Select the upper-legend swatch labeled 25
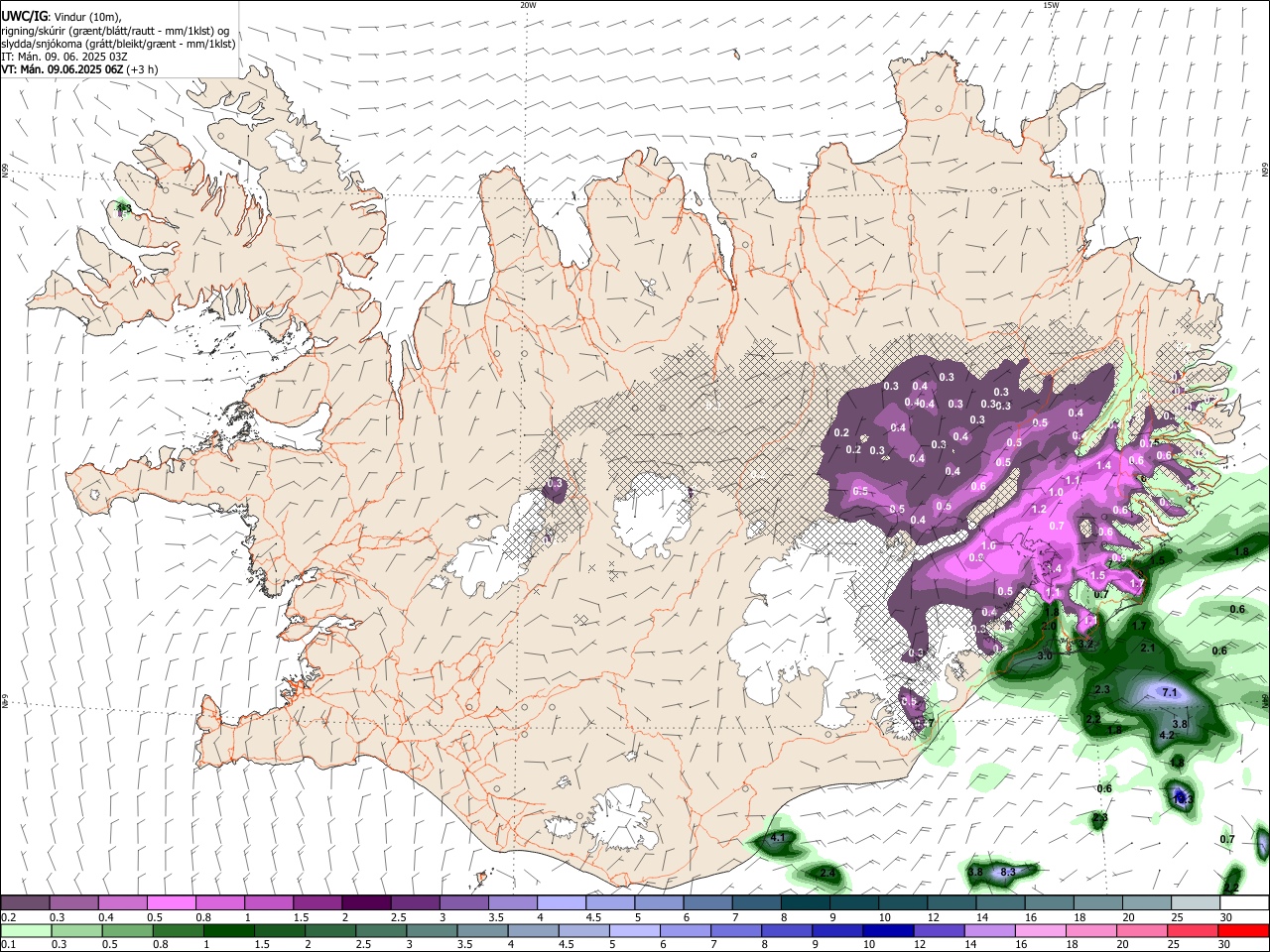 pyautogui.click(x=1194, y=903)
